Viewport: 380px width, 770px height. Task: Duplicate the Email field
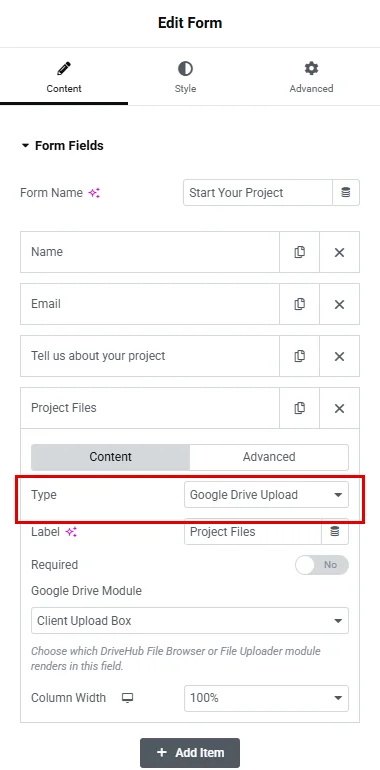pos(299,304)
